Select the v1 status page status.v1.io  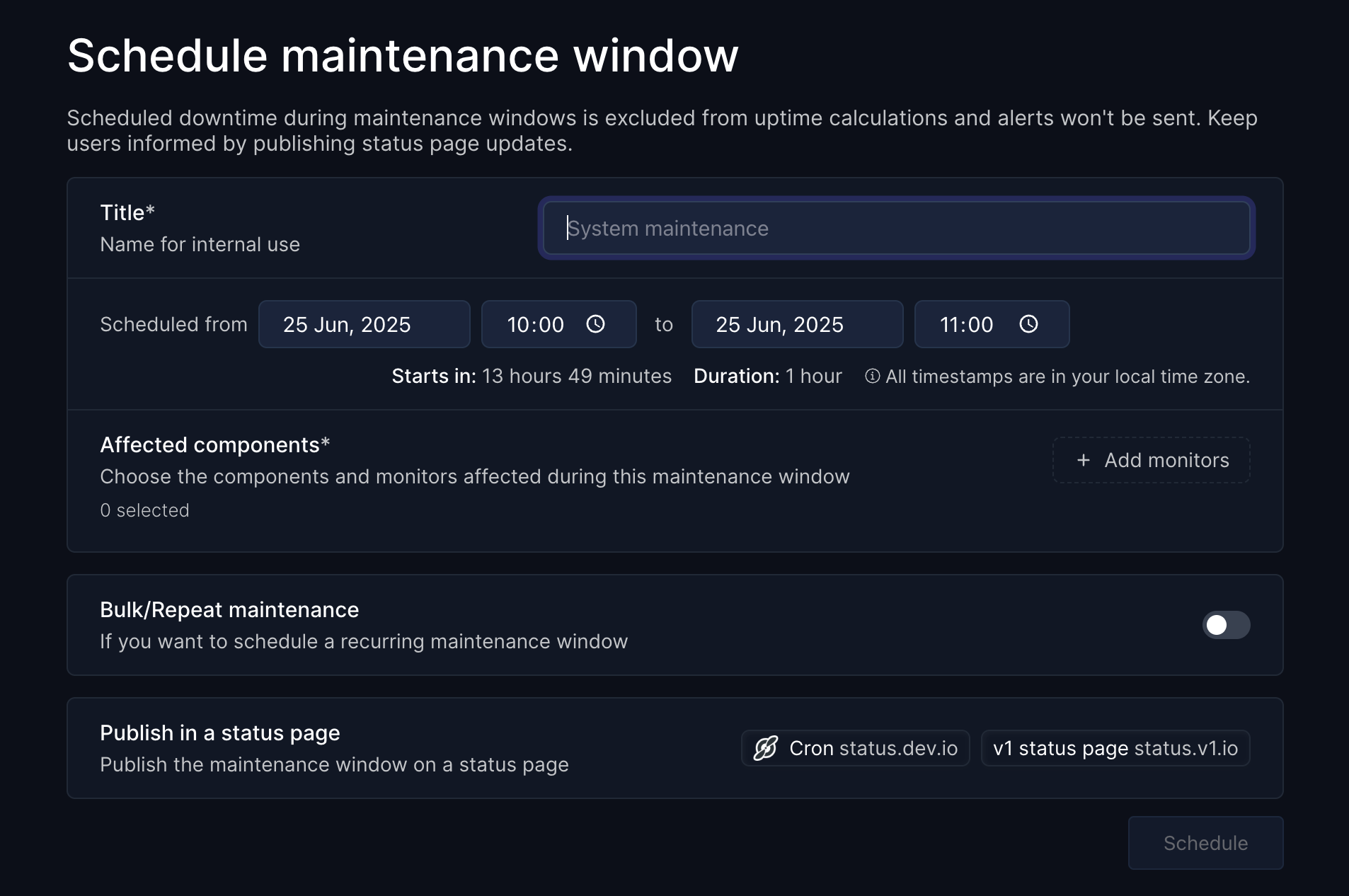tap(1115, 748)
